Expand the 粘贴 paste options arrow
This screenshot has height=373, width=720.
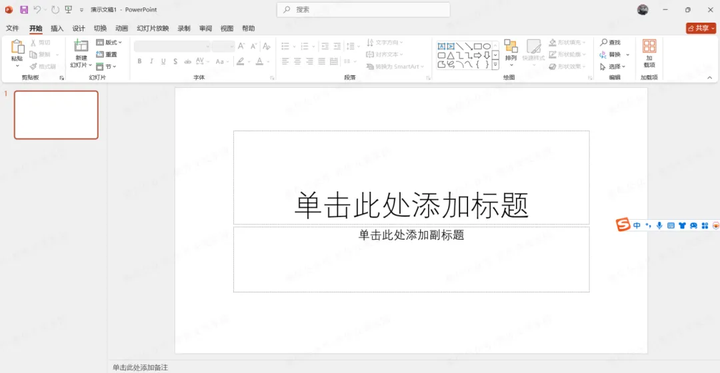coord(17,66)
